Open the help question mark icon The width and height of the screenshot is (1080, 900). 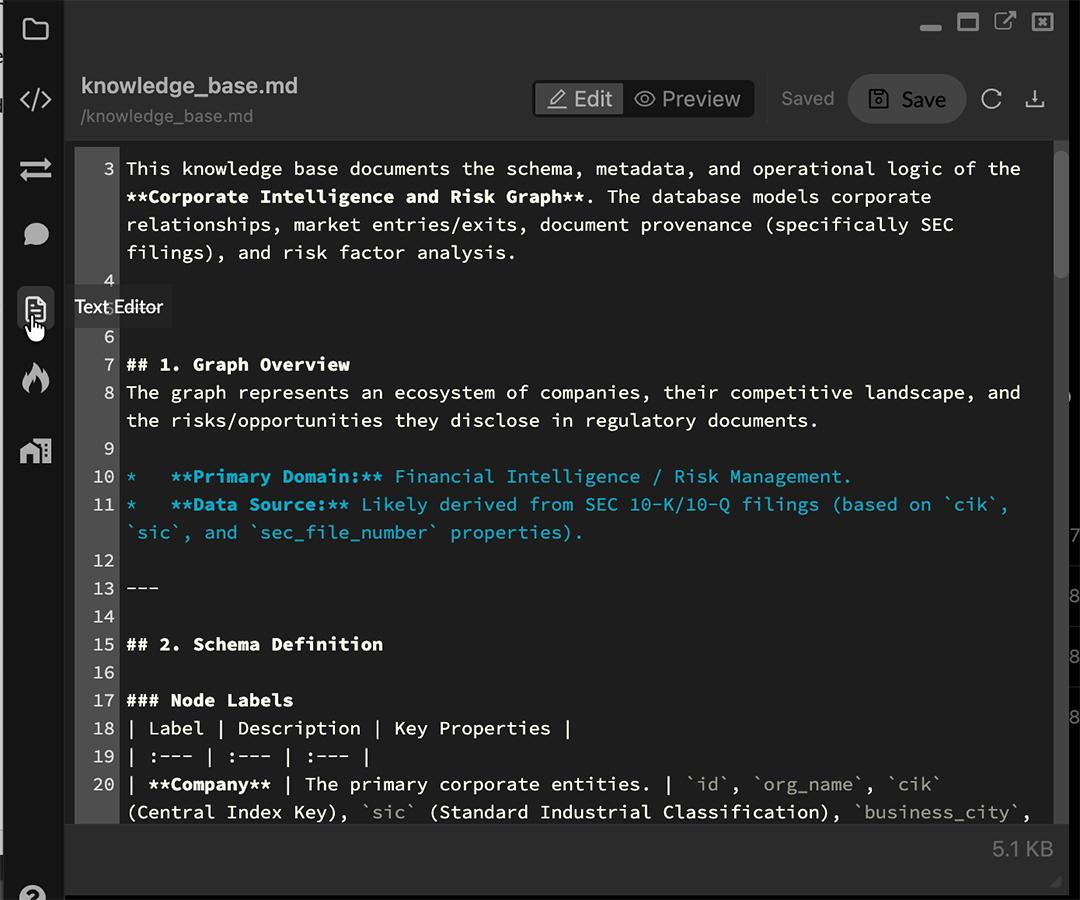click(x=32, y=892)
